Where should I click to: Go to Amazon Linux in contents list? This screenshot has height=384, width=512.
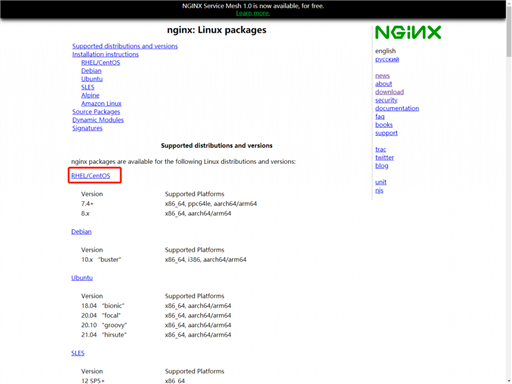[x=101, y=104]
